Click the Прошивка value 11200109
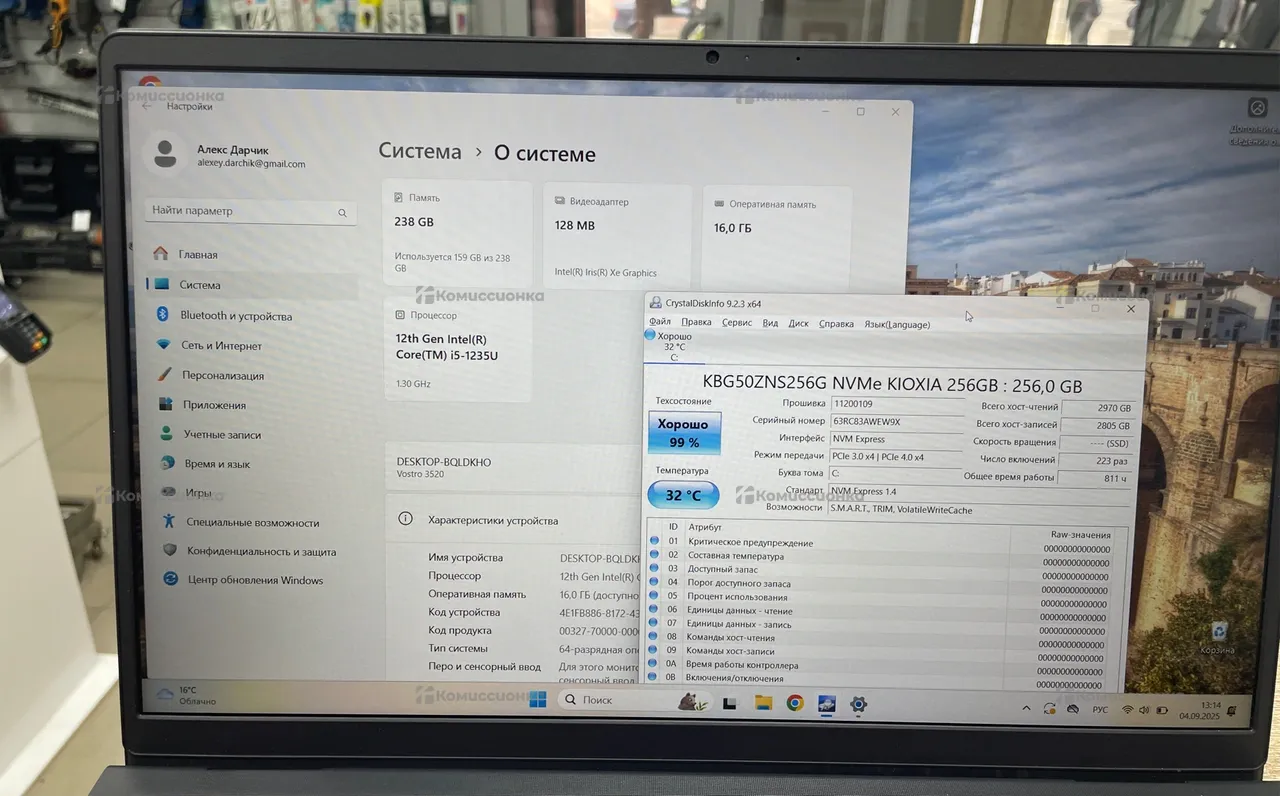This screenshot has height=796, width=1280. [897, 403]
